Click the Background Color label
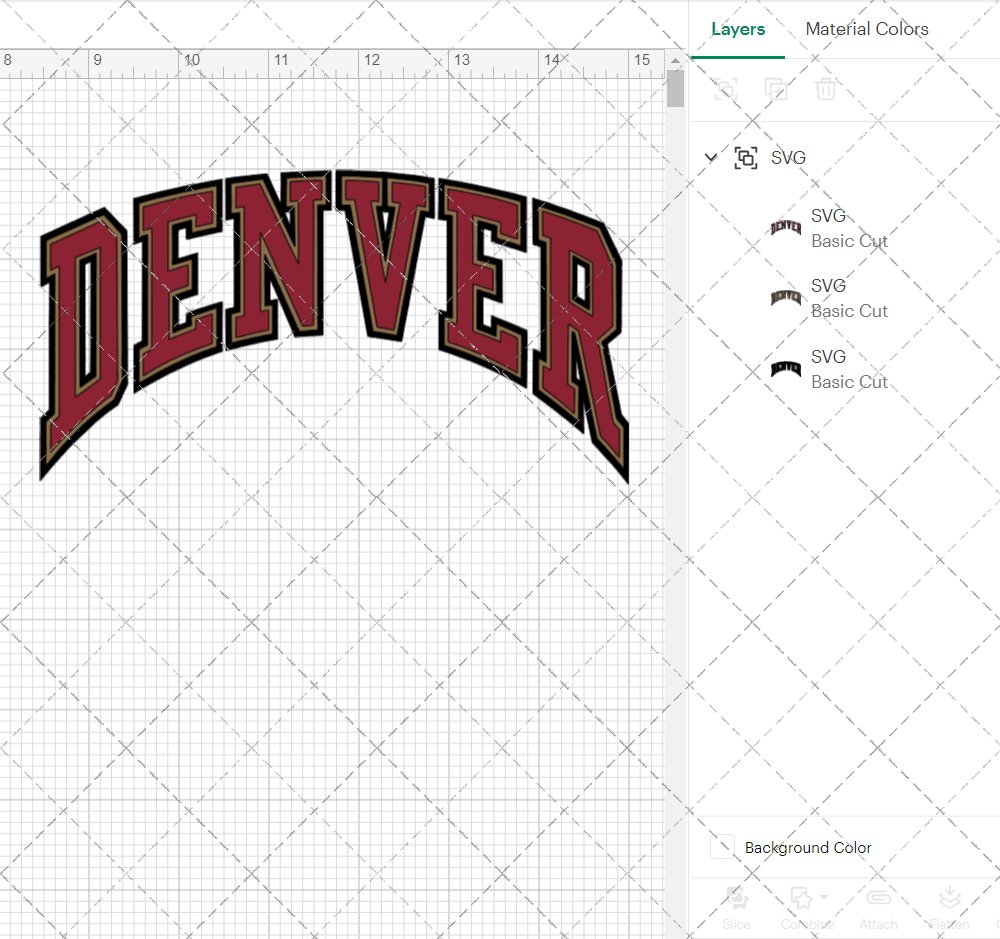 click(807, 847)
